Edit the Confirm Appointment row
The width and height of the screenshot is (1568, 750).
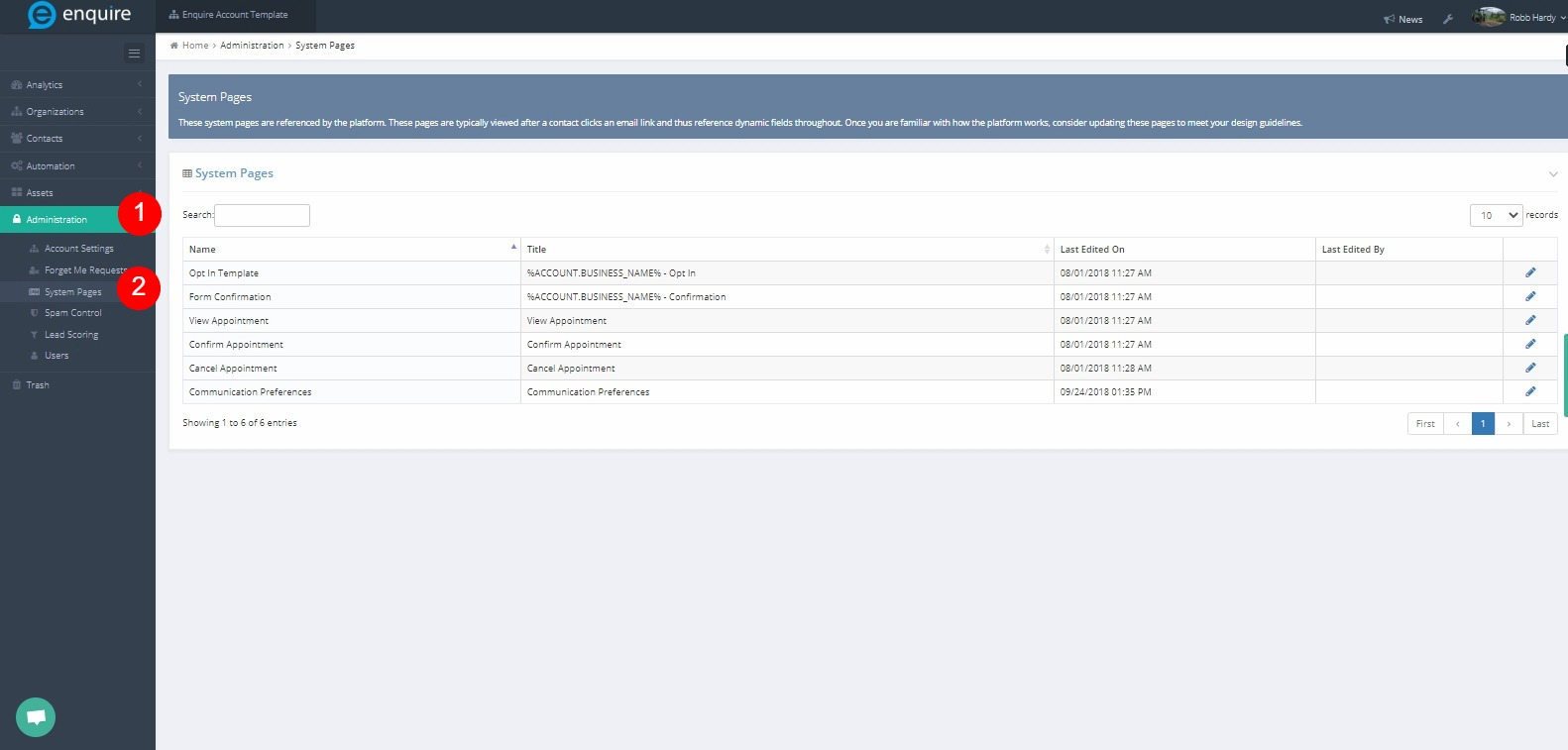[1530, 344]
